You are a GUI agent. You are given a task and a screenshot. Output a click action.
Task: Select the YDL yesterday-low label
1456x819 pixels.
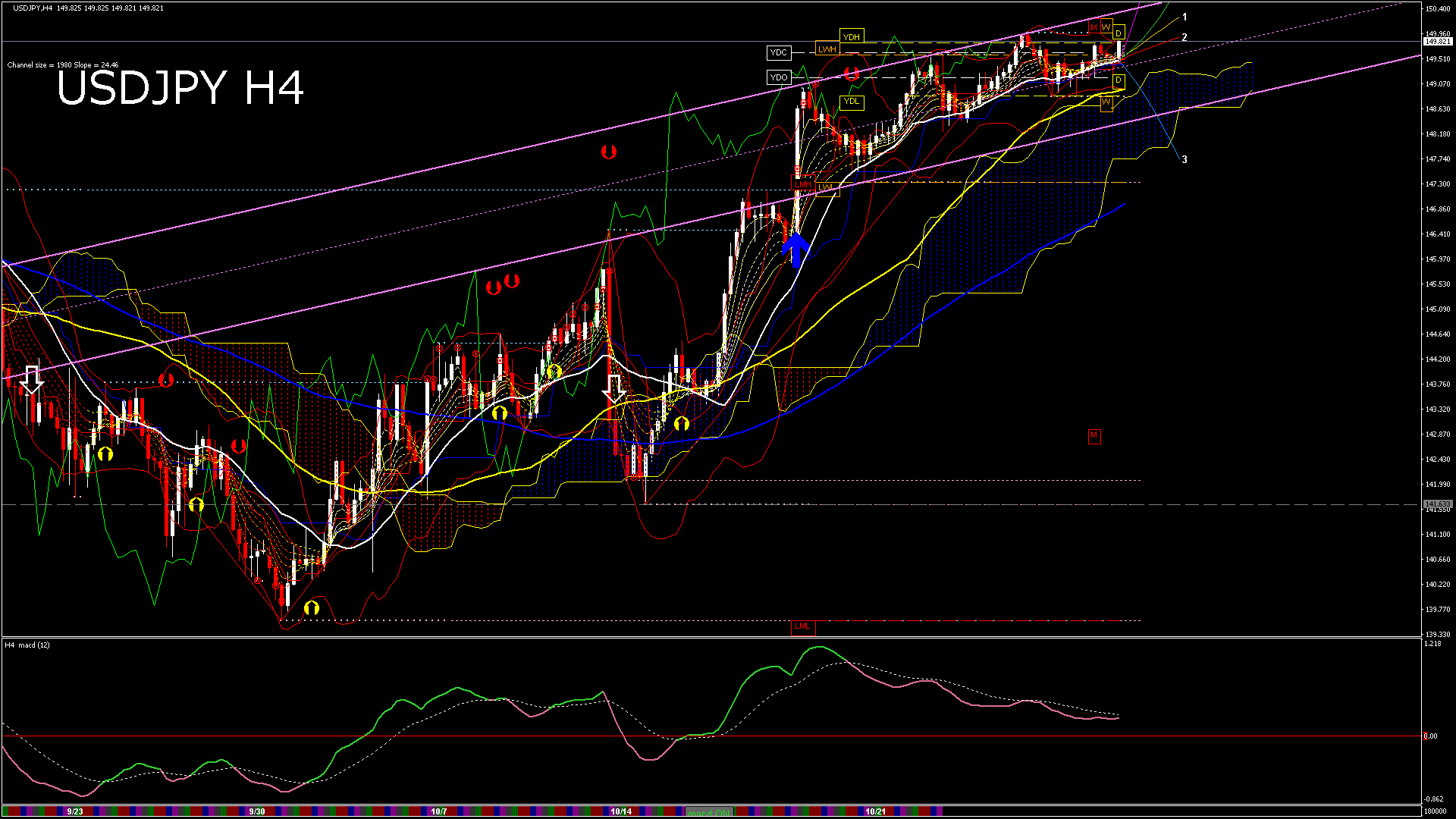point(852,102)
